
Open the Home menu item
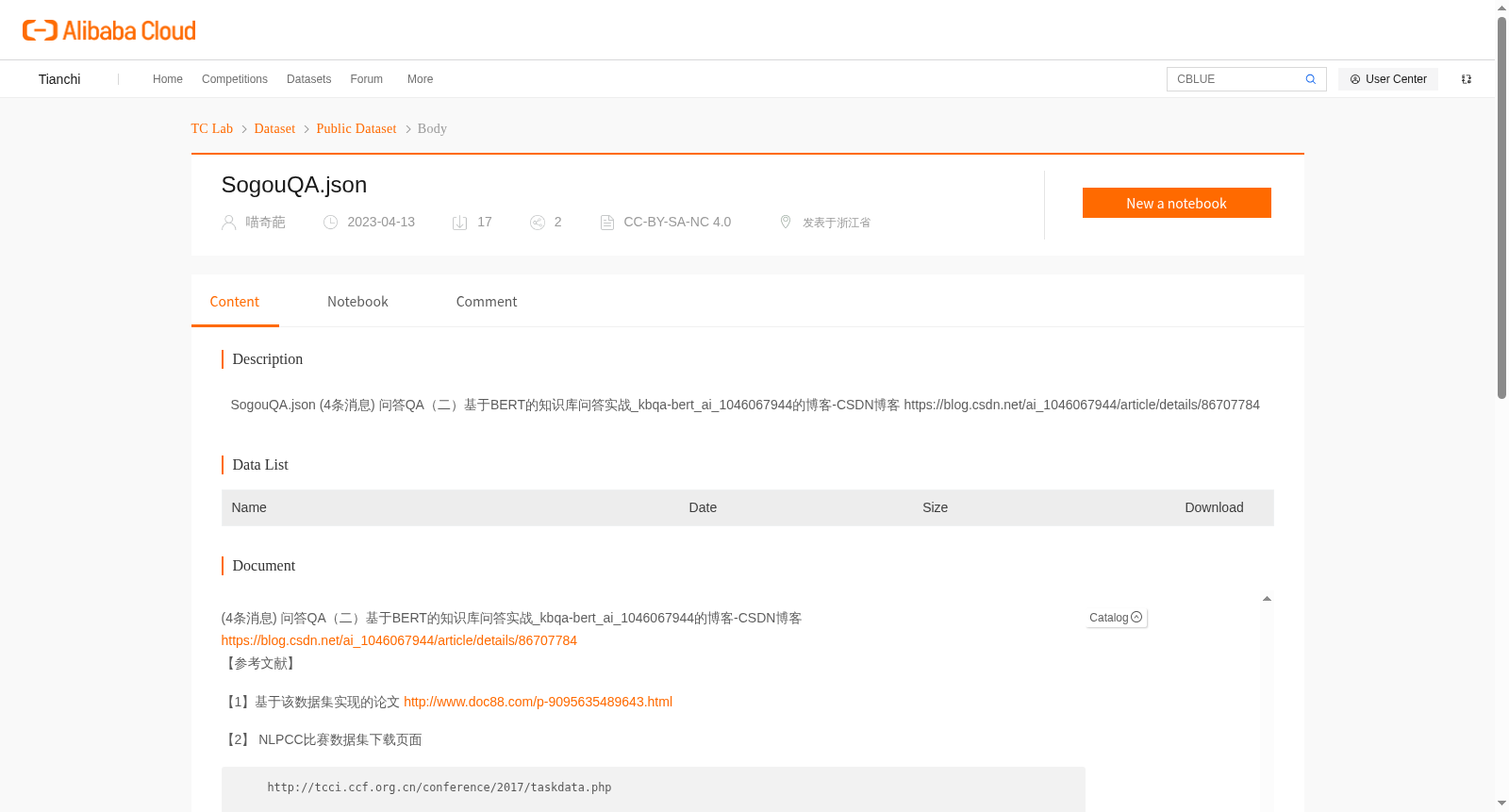[x=168, y=79]
